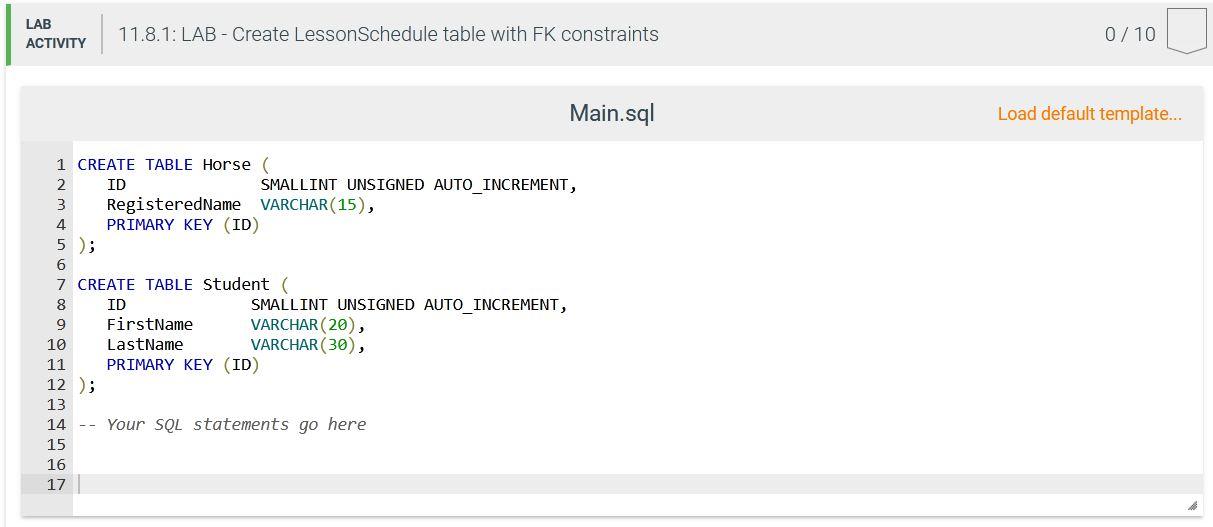Place cursor on empty line 17
The height and width of the screenshot is (527, 1213).
point(638,484)
